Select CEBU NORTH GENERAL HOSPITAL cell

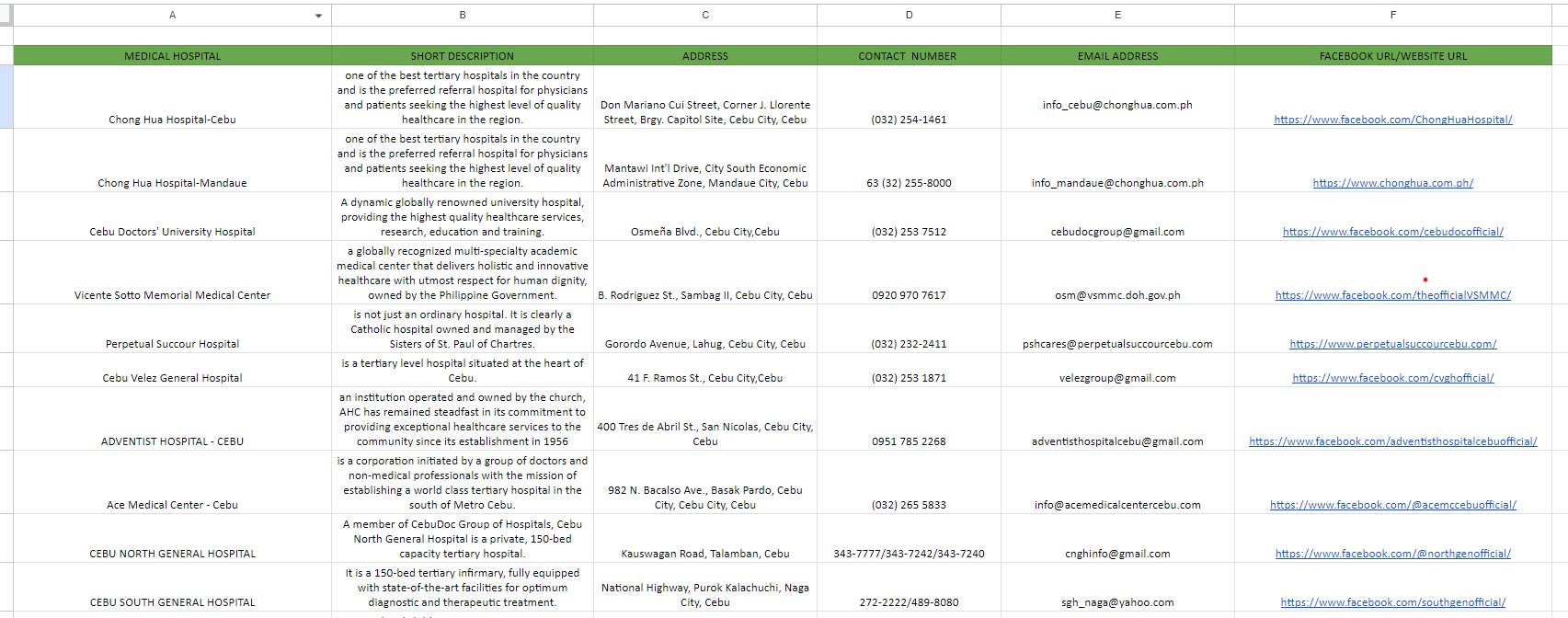(173, 539)
